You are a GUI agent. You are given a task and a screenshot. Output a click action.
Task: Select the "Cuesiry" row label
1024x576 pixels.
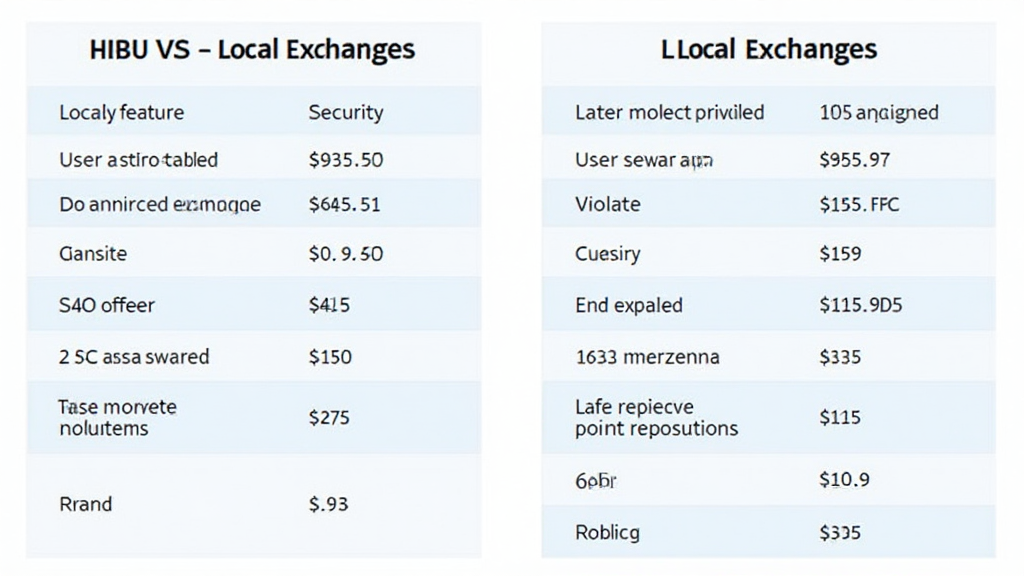coord(607,254)
